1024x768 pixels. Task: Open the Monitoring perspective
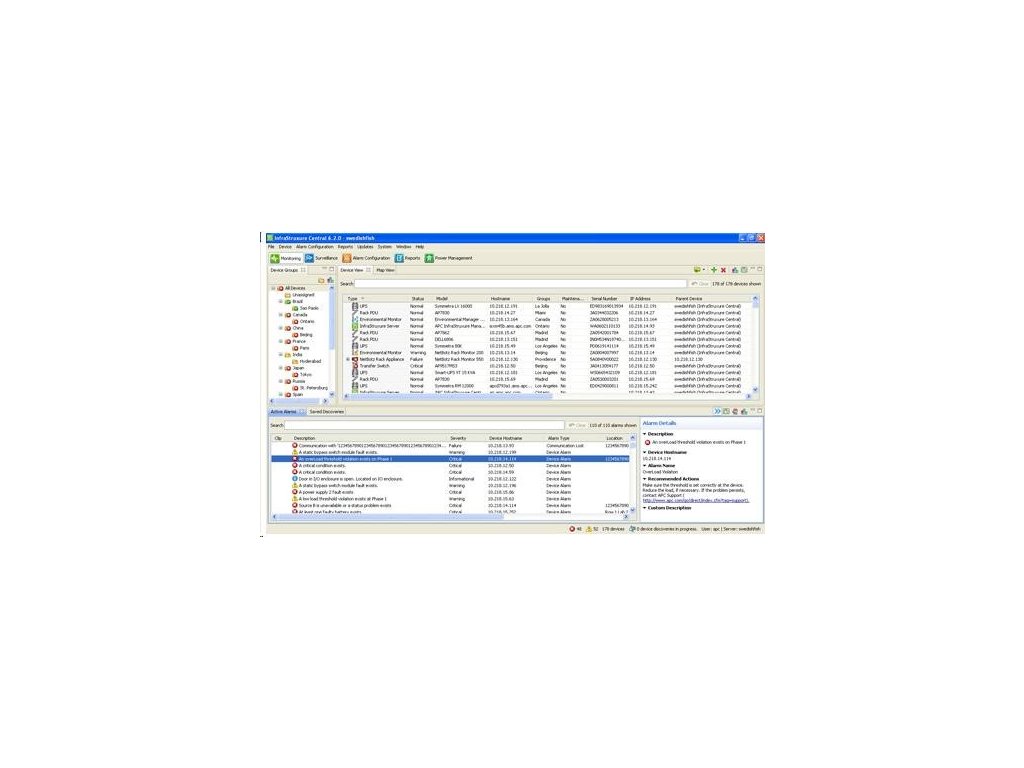[285, 258]
